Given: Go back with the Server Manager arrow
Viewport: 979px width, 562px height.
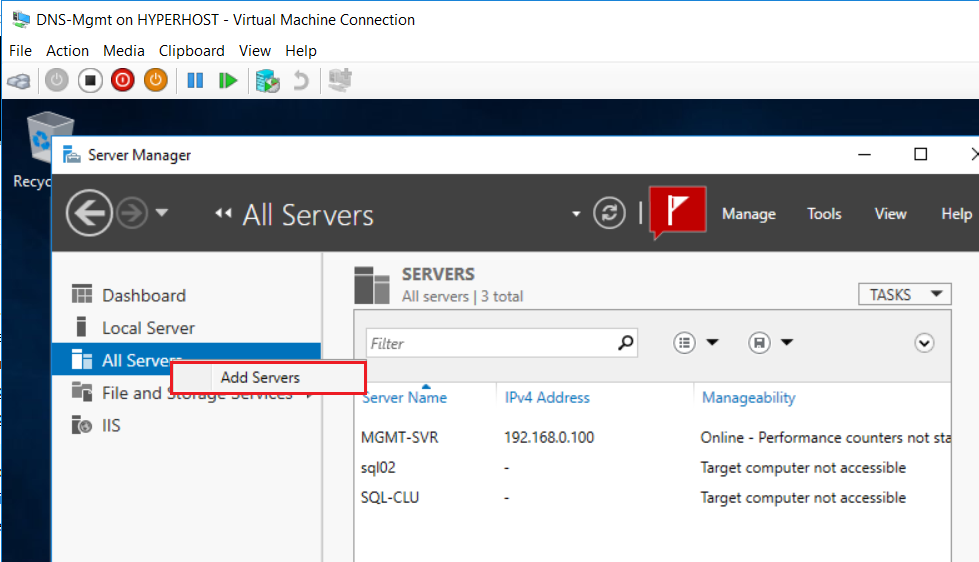Looking at the screenshot, I should coord(89,213).
